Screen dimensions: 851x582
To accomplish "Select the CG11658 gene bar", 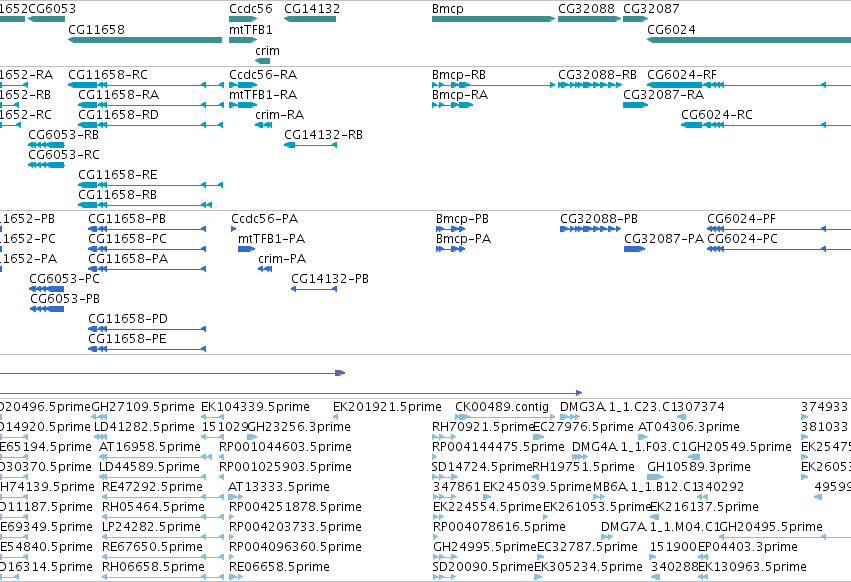I will [x=145, y=40].
